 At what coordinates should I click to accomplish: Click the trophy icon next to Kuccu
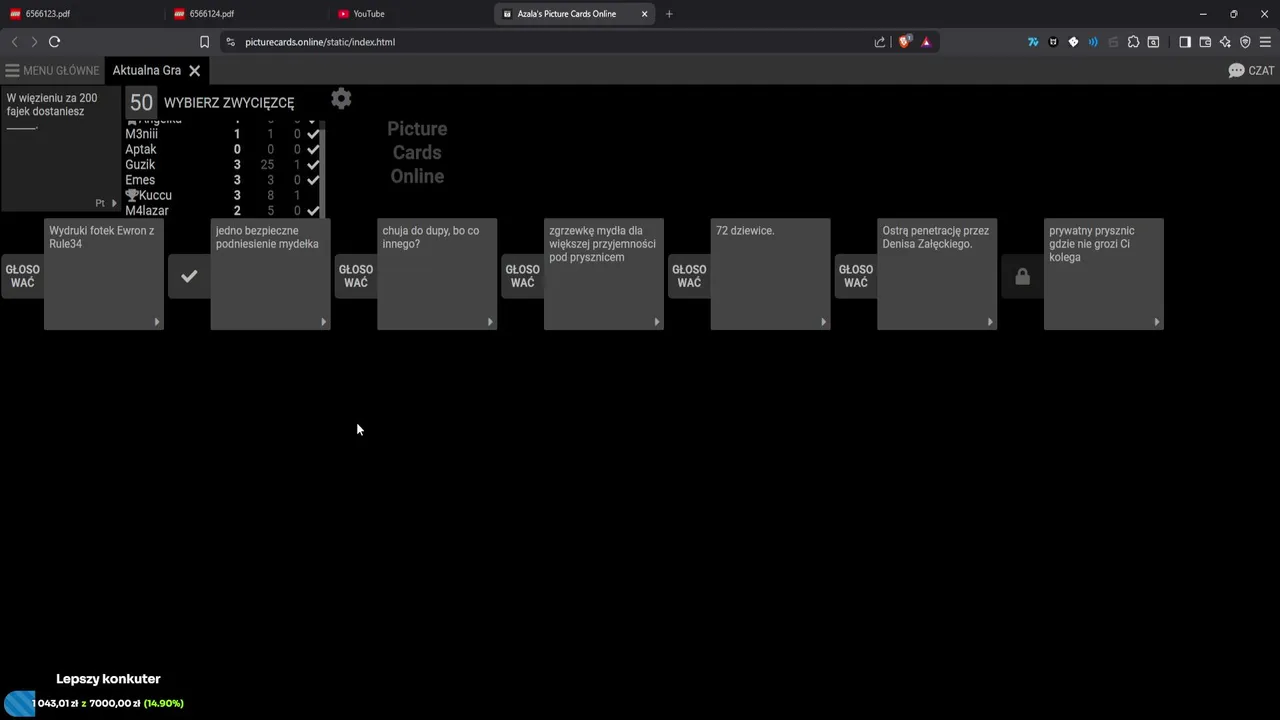[131, 195]
